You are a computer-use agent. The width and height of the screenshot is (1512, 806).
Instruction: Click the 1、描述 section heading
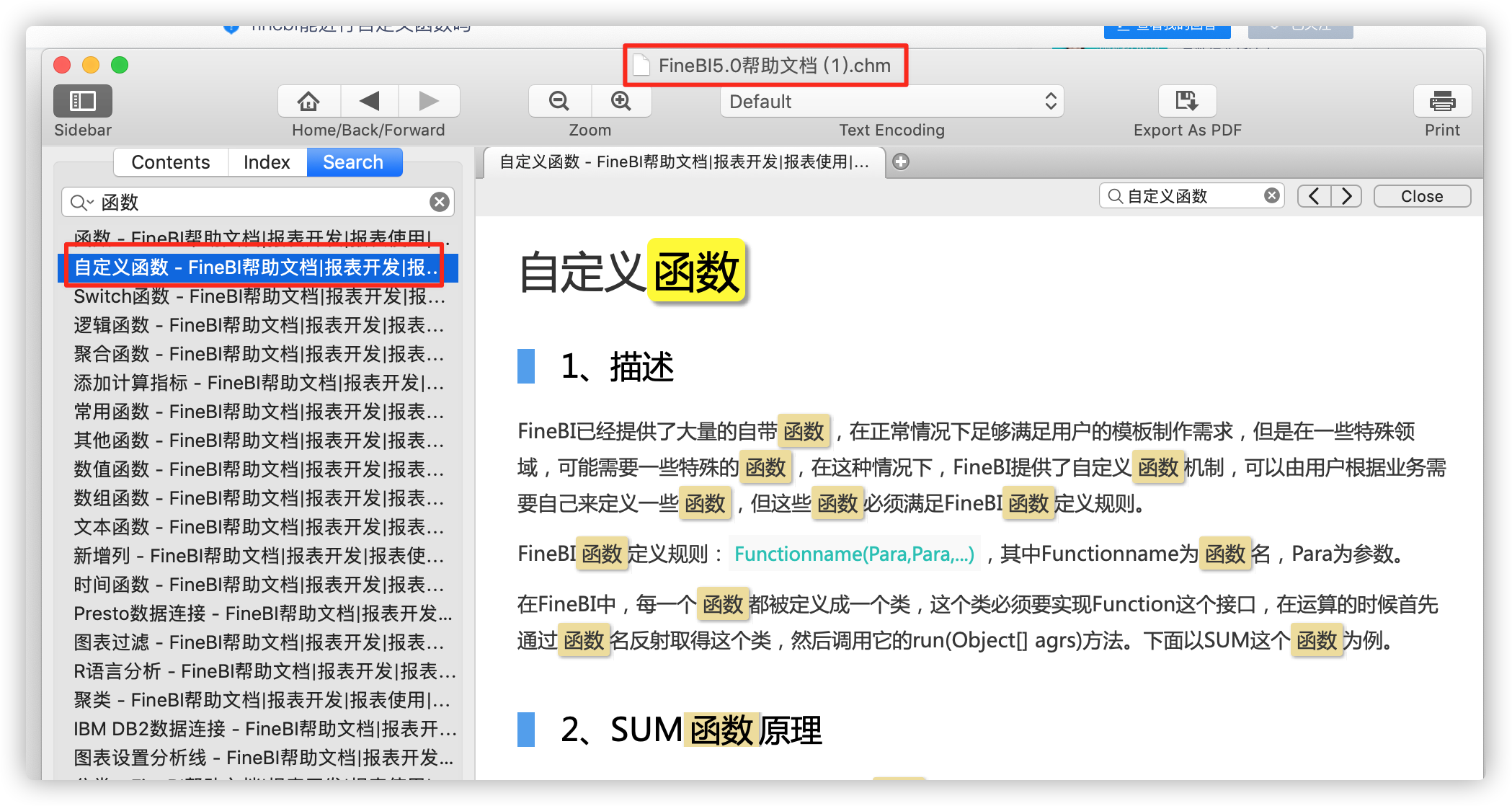click(617, 366)
